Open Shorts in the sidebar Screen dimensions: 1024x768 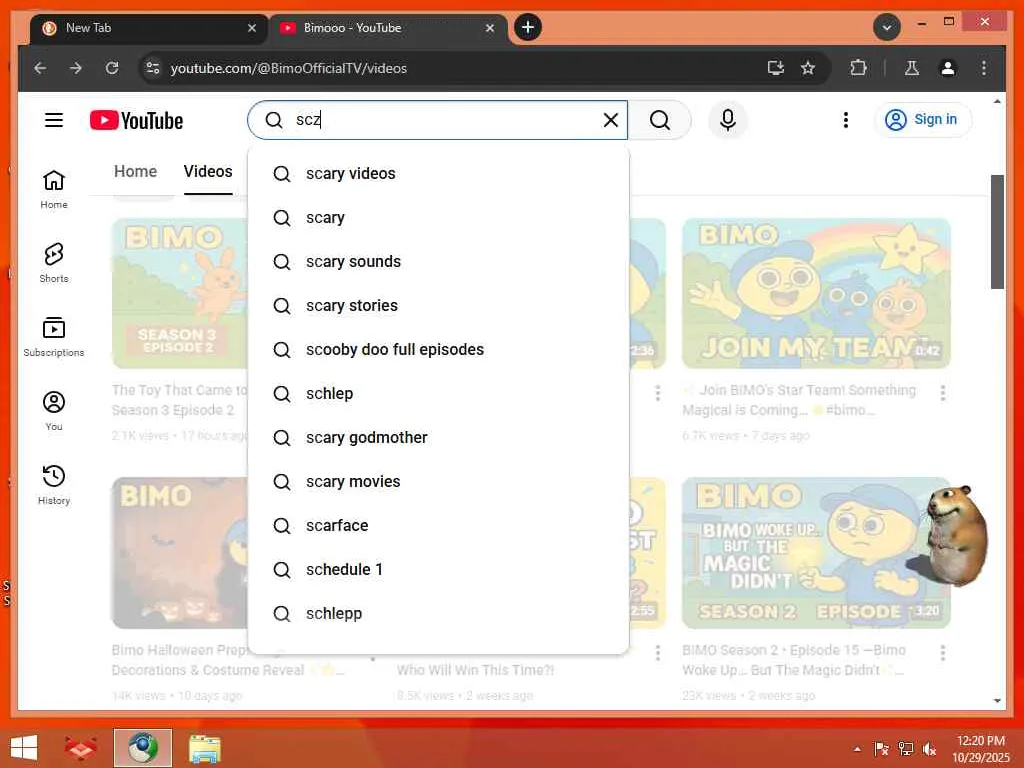(x=54, y=263)
